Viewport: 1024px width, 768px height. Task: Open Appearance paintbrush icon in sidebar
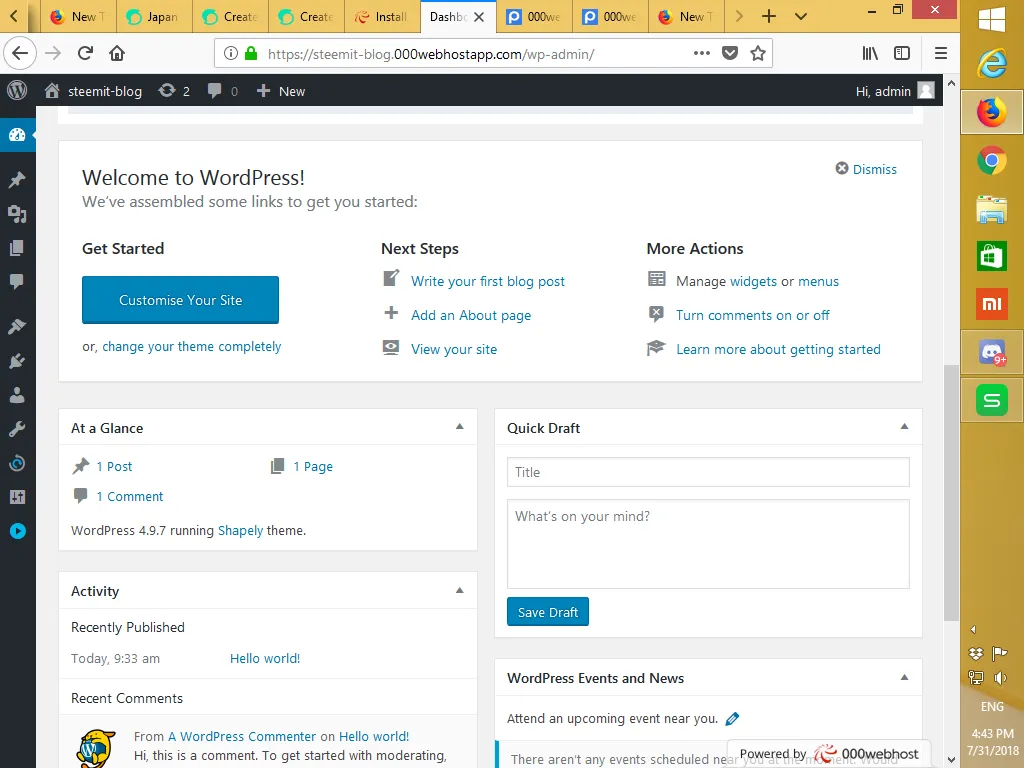pyautogui.click(x=17, y=327)
